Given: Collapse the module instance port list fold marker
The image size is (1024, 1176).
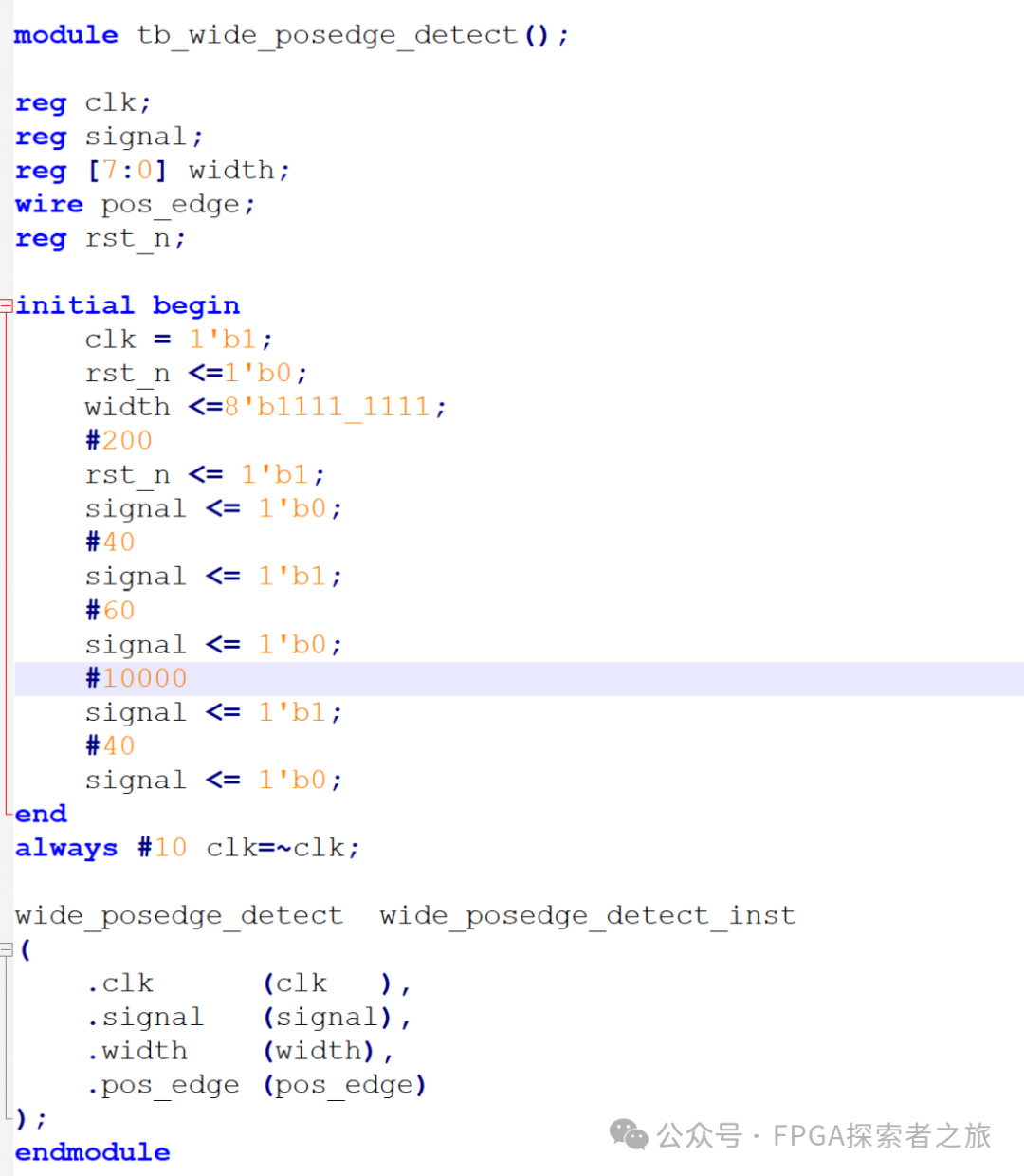Looking at the screenshot, I should 6,949.
